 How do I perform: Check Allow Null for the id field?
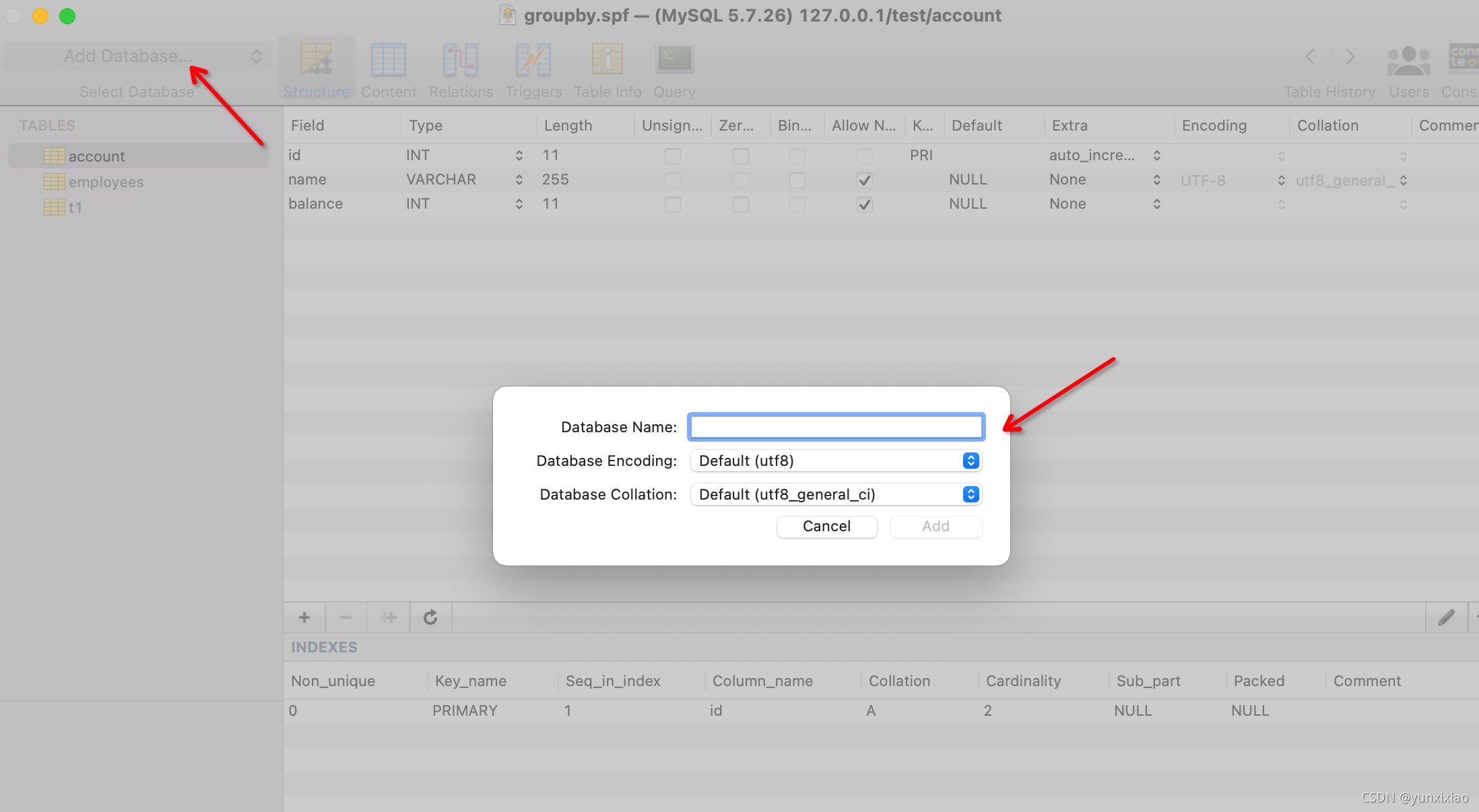[x=865, y=156]
